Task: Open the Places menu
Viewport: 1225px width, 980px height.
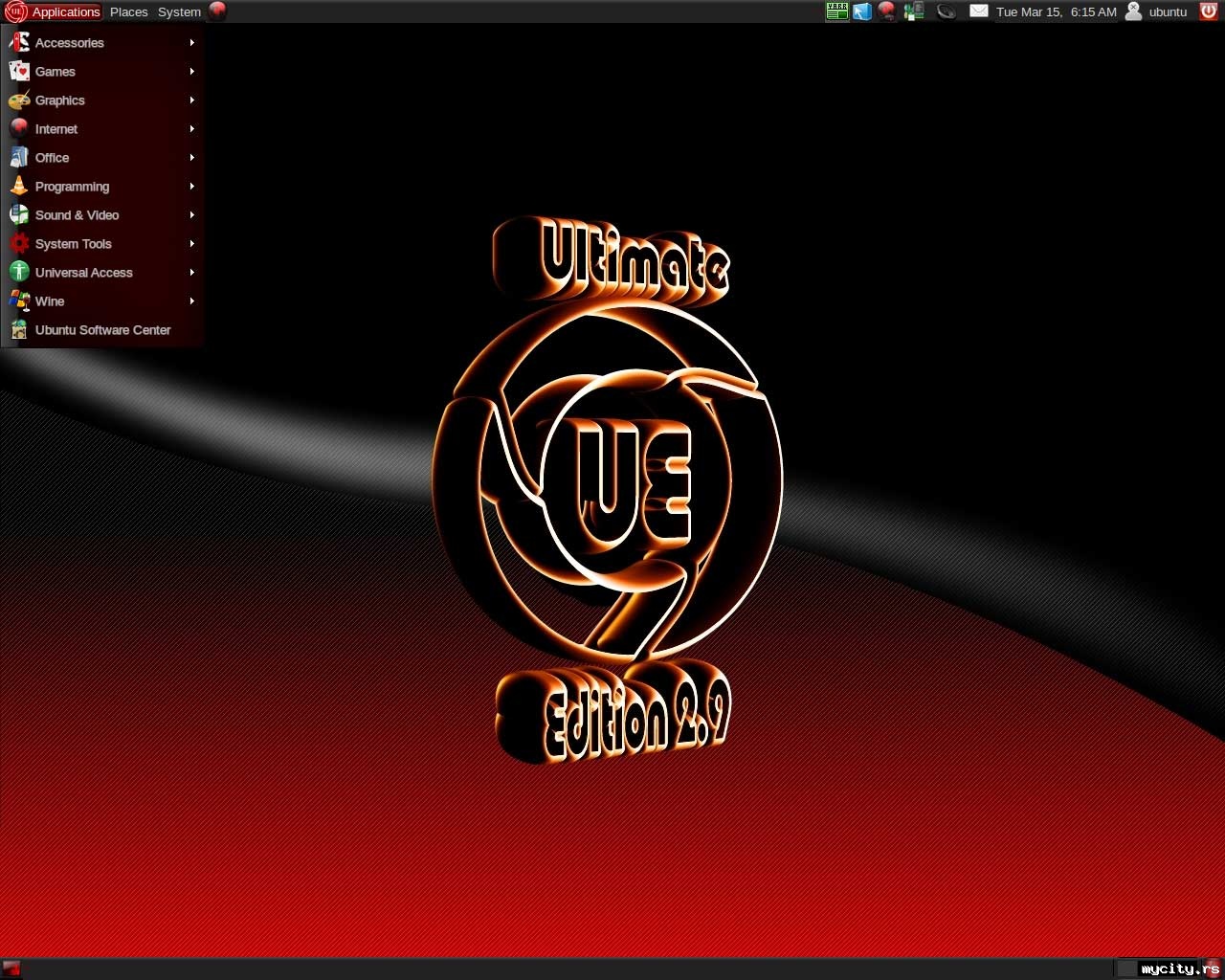Action: tap(128, 11)
